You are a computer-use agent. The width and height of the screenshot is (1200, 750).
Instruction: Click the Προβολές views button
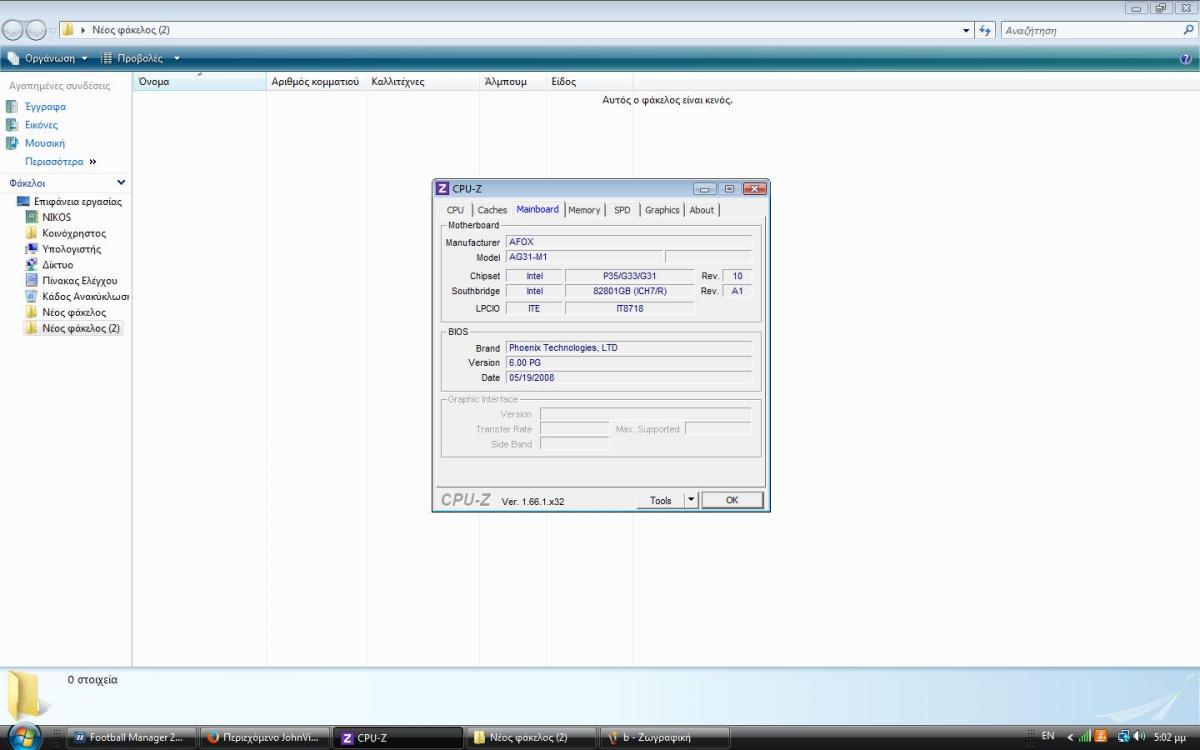pyautogui.click(x=132, y=58)
